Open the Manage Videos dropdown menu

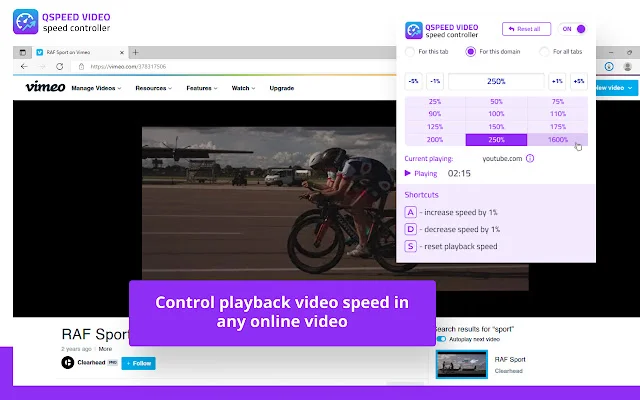96,88
